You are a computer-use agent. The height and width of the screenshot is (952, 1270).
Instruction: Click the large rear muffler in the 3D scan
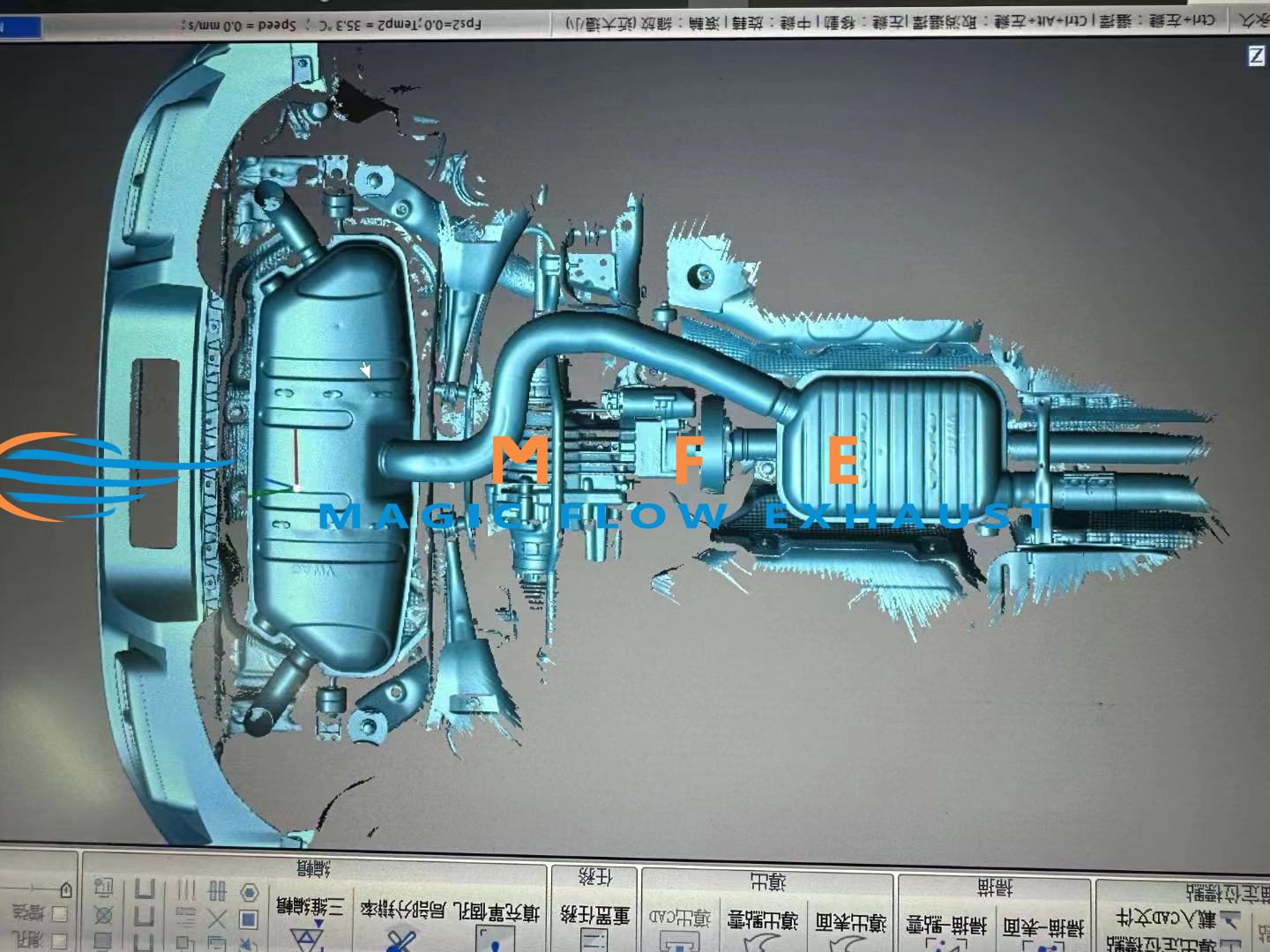coord(335,454)
